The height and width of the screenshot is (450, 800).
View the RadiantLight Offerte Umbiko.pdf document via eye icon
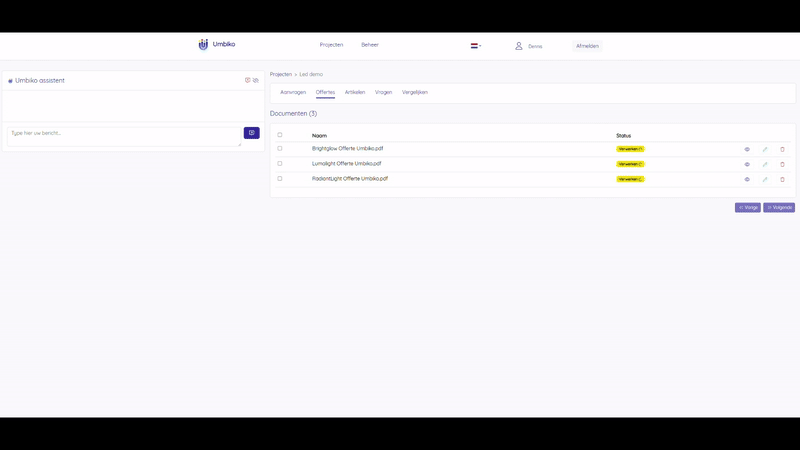(x=747, y=180)
